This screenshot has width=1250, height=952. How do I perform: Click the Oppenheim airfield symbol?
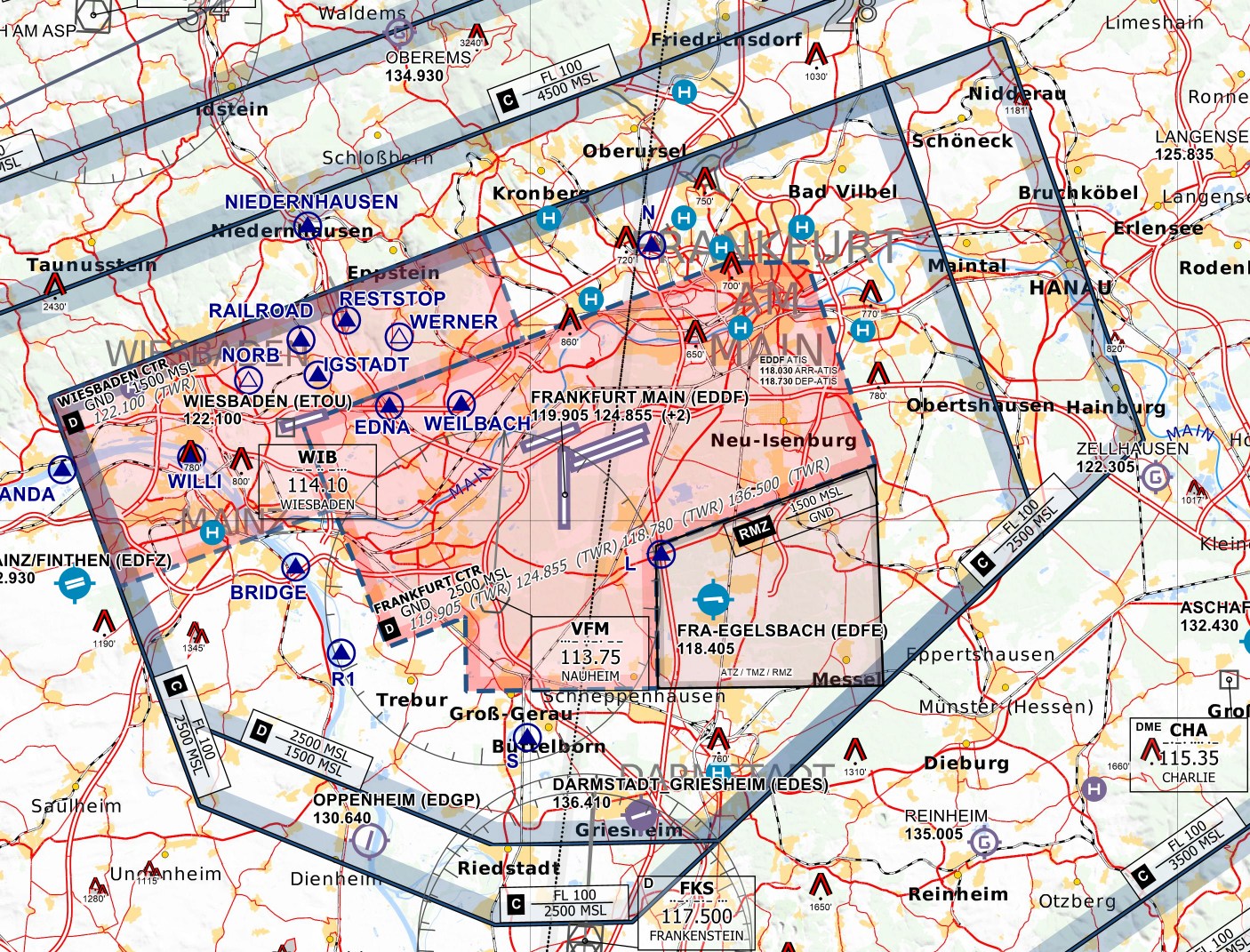(x=370, y=839)
